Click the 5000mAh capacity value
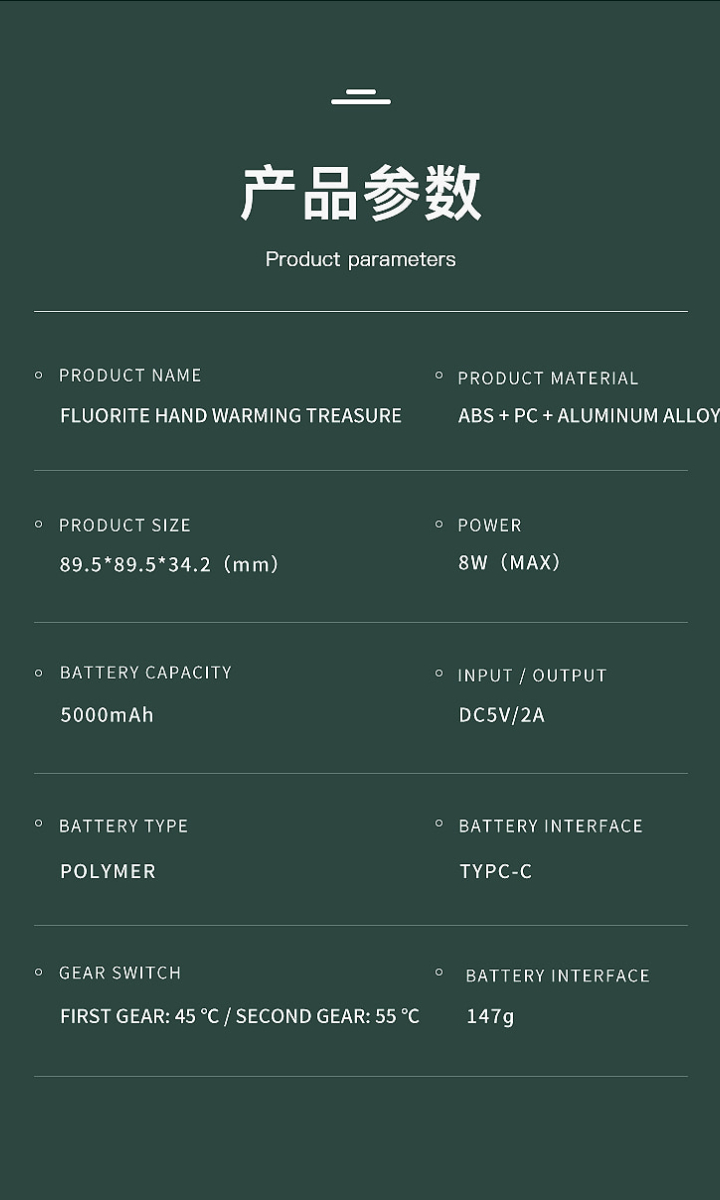 [x=107, y=715]
